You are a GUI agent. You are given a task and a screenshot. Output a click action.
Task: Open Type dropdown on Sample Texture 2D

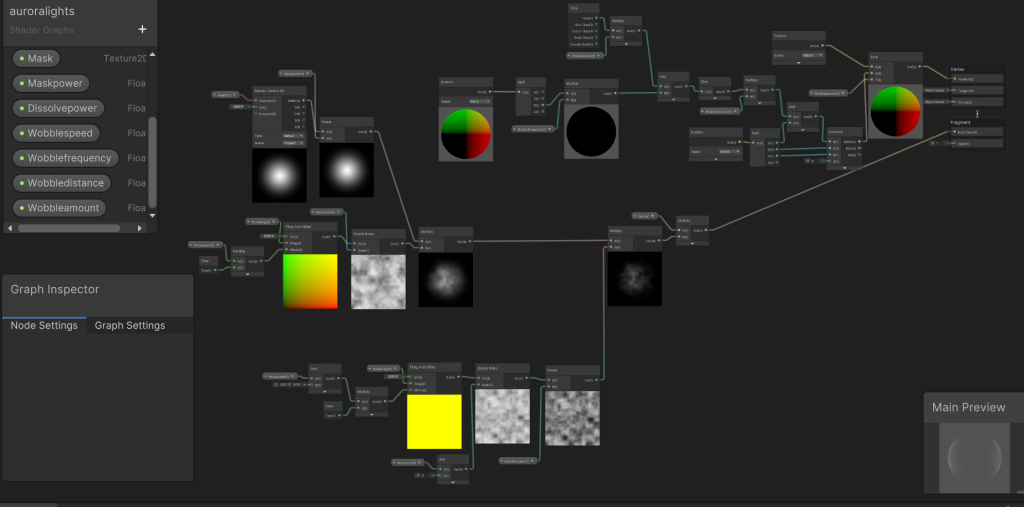(x=293, y=135)
